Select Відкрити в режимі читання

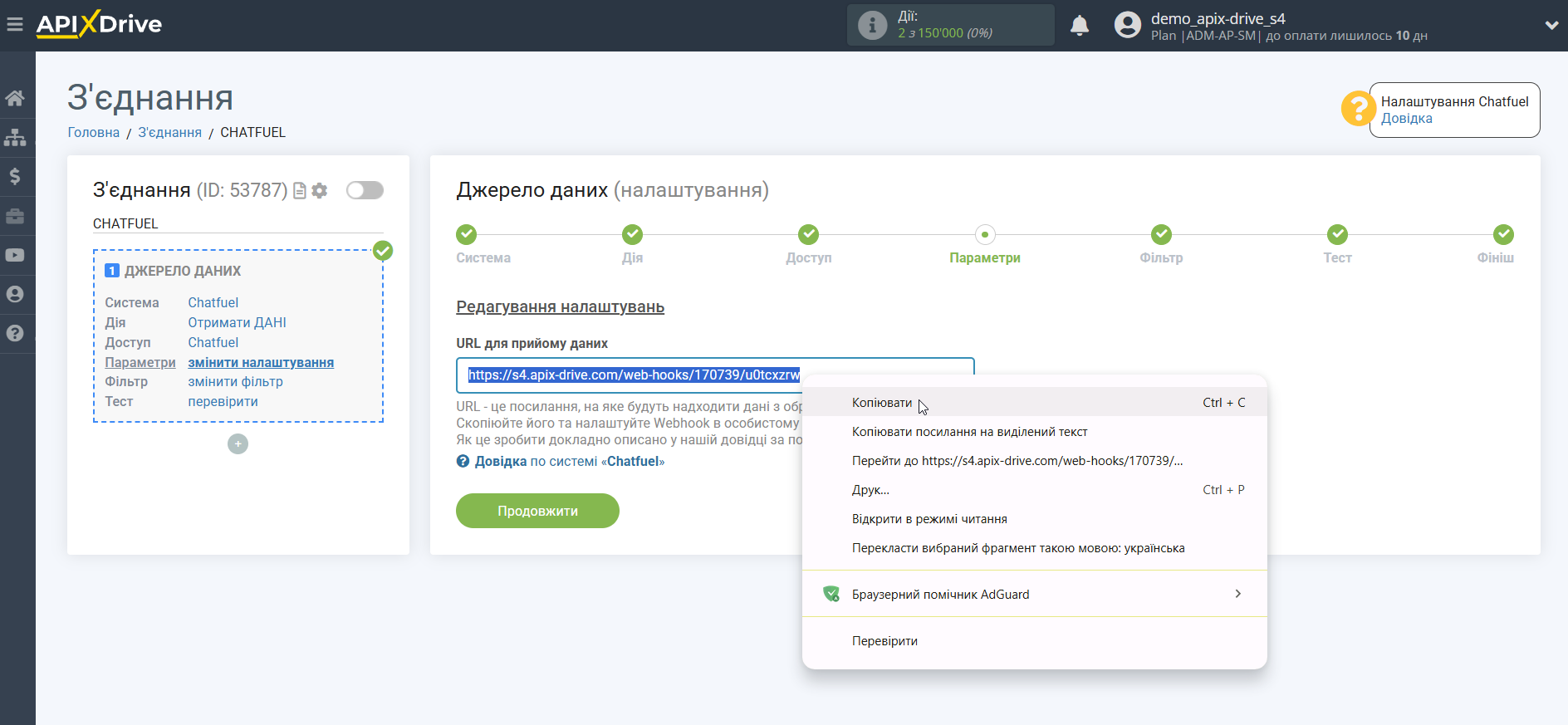coord(1035,519)
